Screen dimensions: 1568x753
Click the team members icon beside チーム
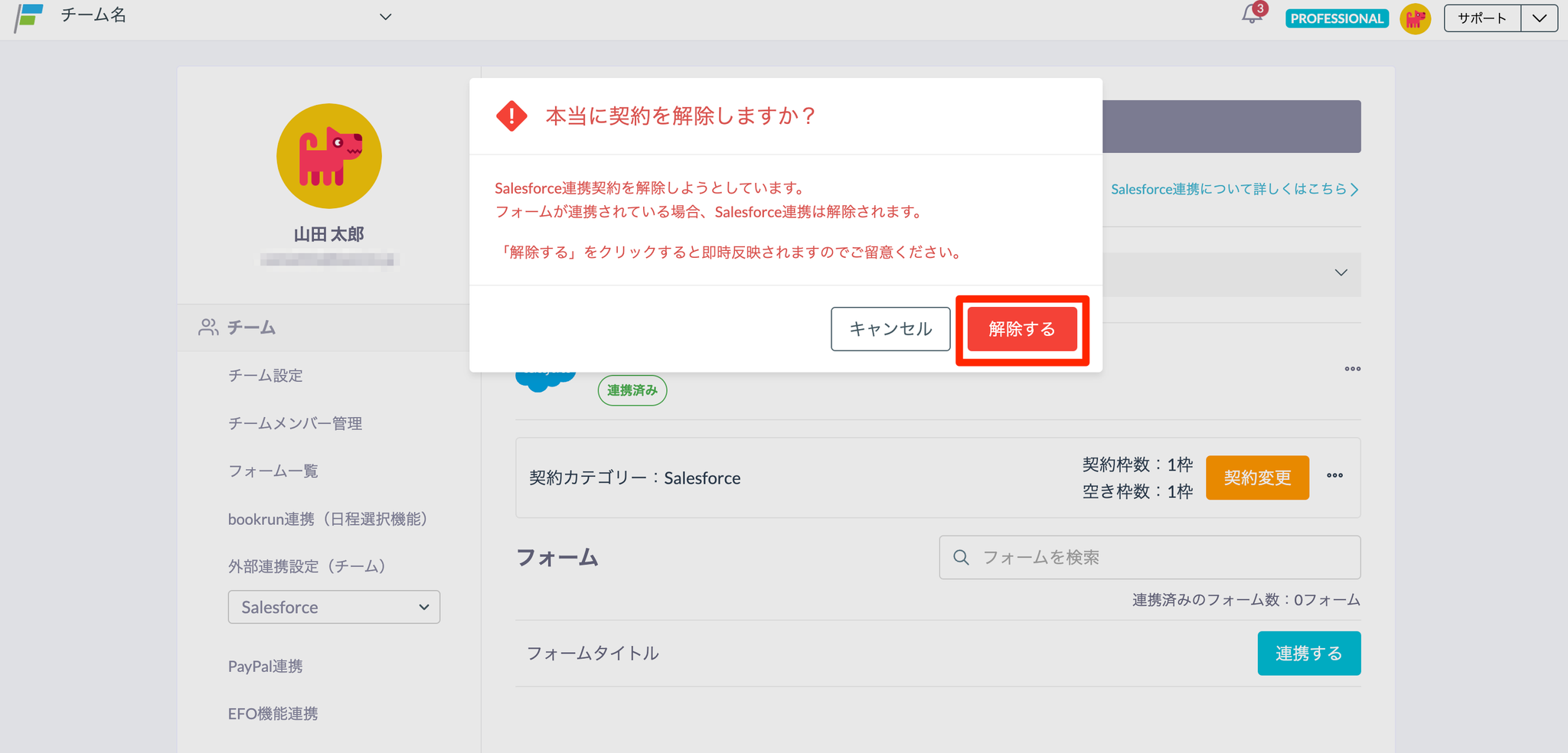point(208,328)
